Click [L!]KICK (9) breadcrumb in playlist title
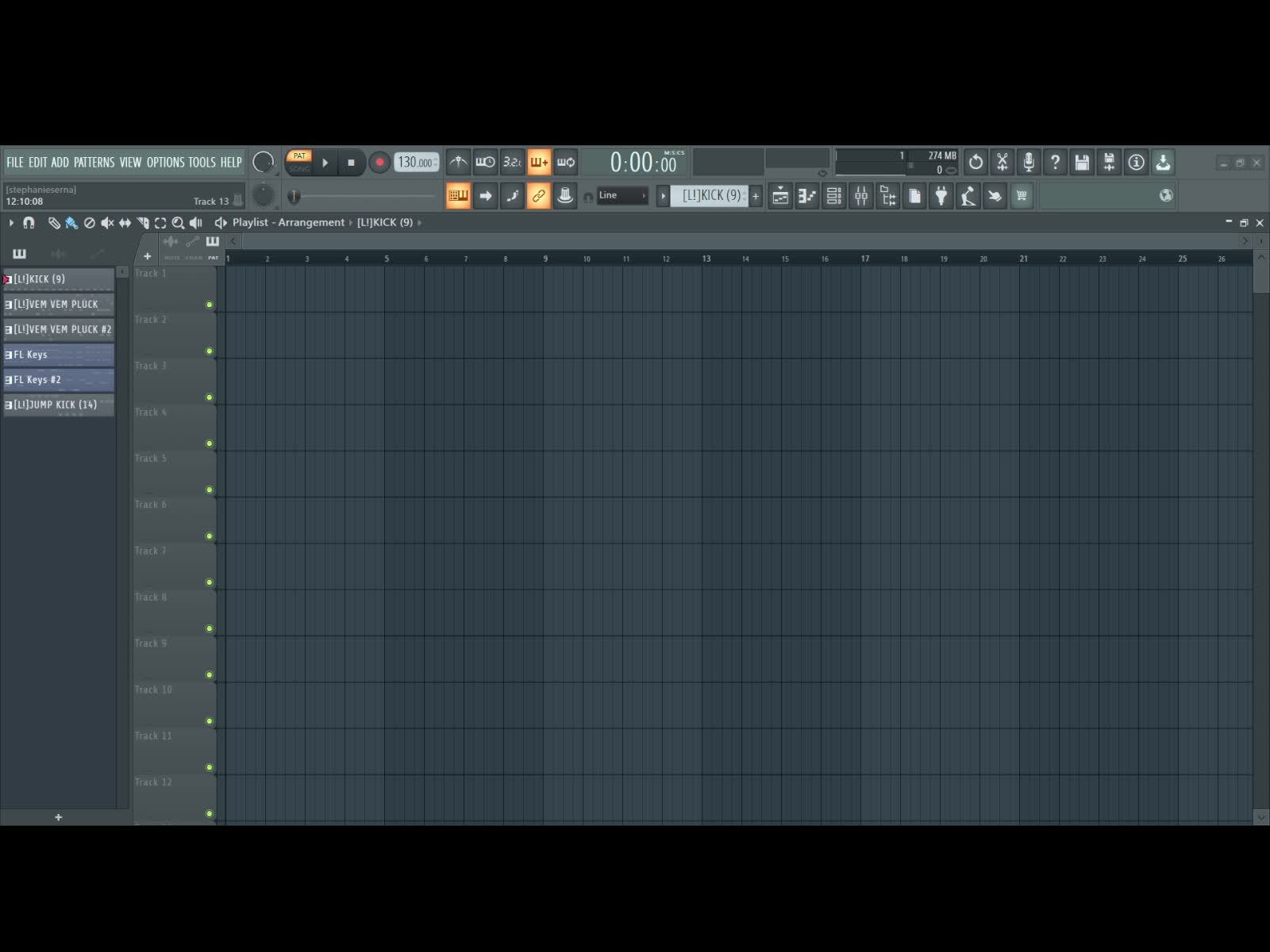Image resolution: width=1270 pixels, height=952 pixels. 385,223
